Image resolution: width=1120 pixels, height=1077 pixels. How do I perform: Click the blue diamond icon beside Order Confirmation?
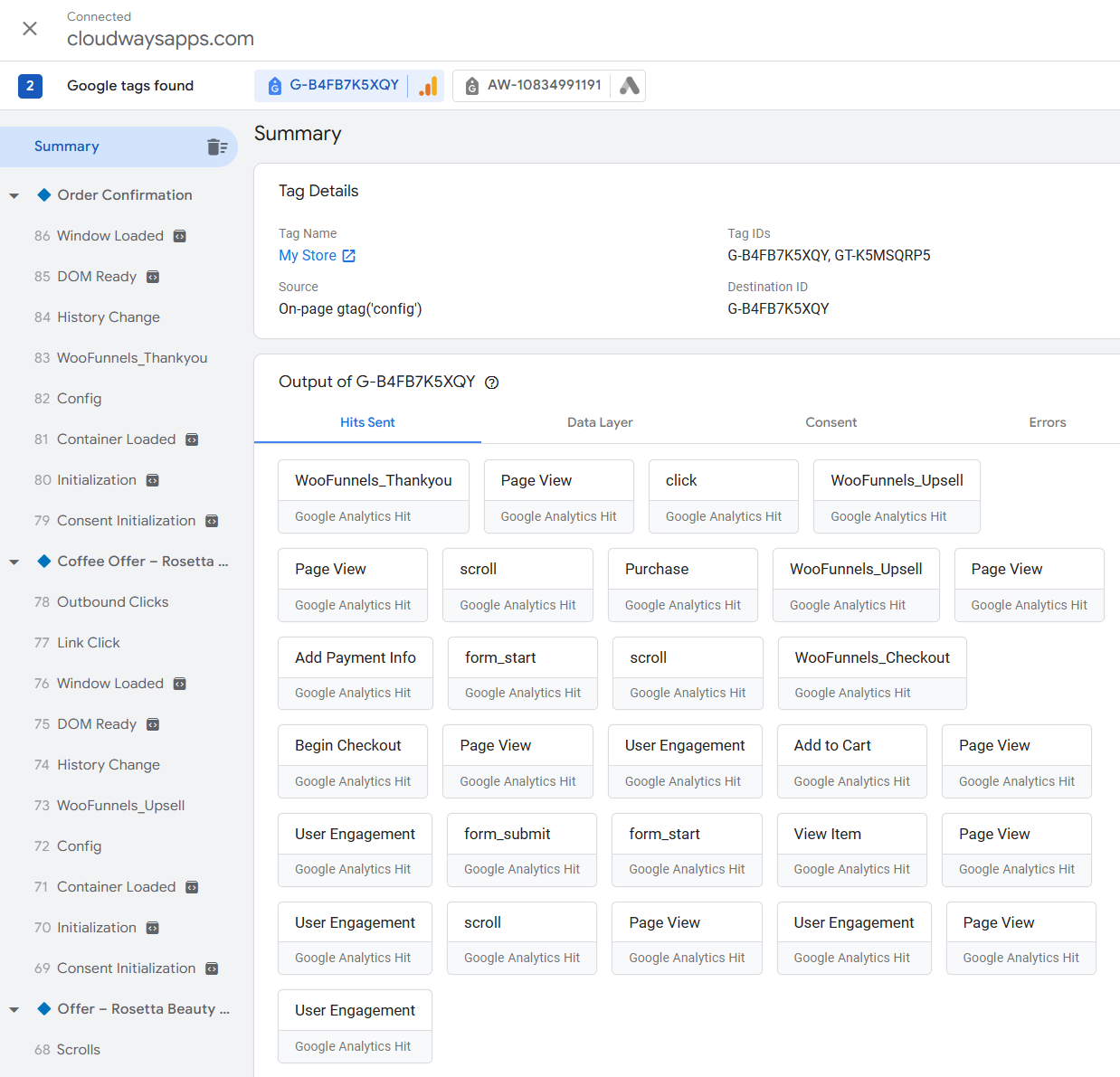coord(43,194)
